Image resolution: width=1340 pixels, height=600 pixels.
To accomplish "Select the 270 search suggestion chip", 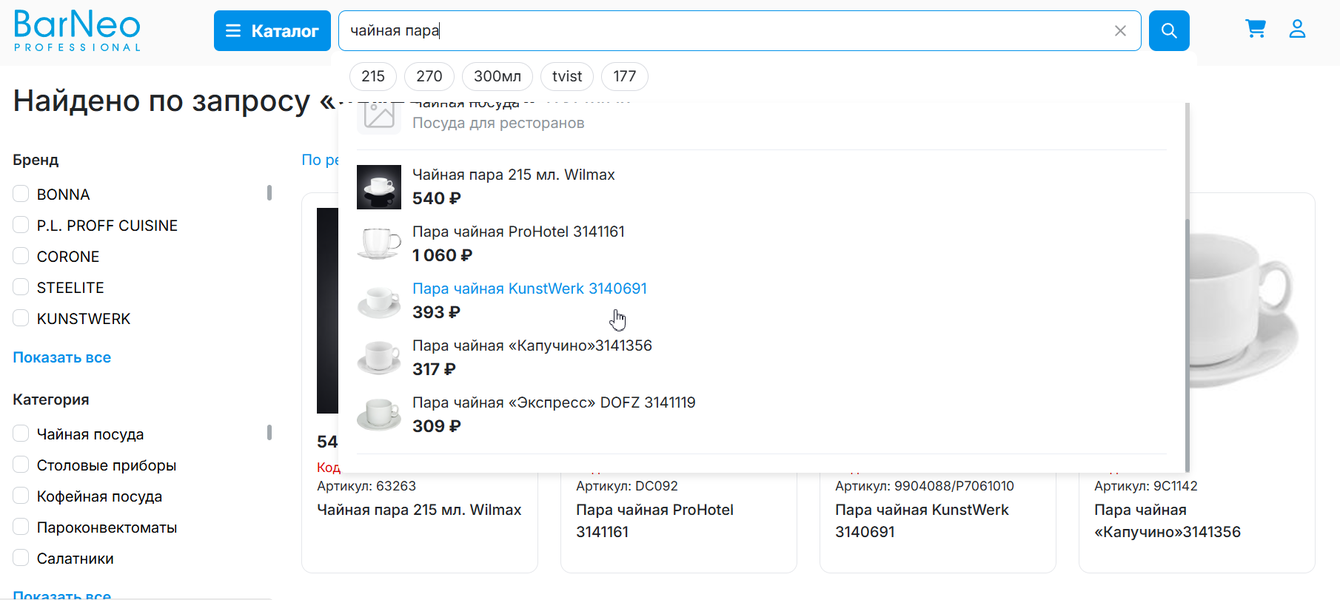I will point(429,76).
